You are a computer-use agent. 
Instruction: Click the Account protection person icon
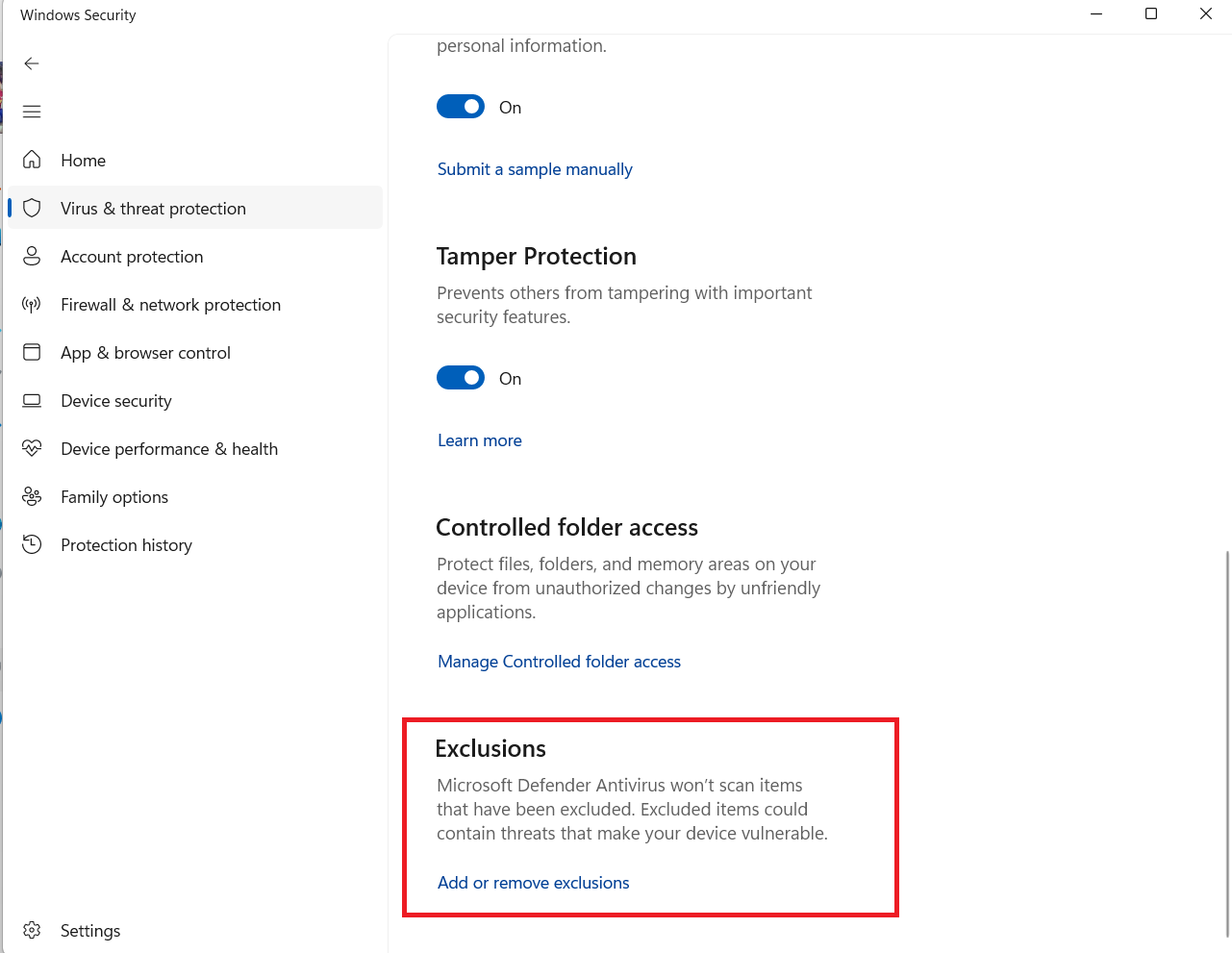click(x=32, y=256)
